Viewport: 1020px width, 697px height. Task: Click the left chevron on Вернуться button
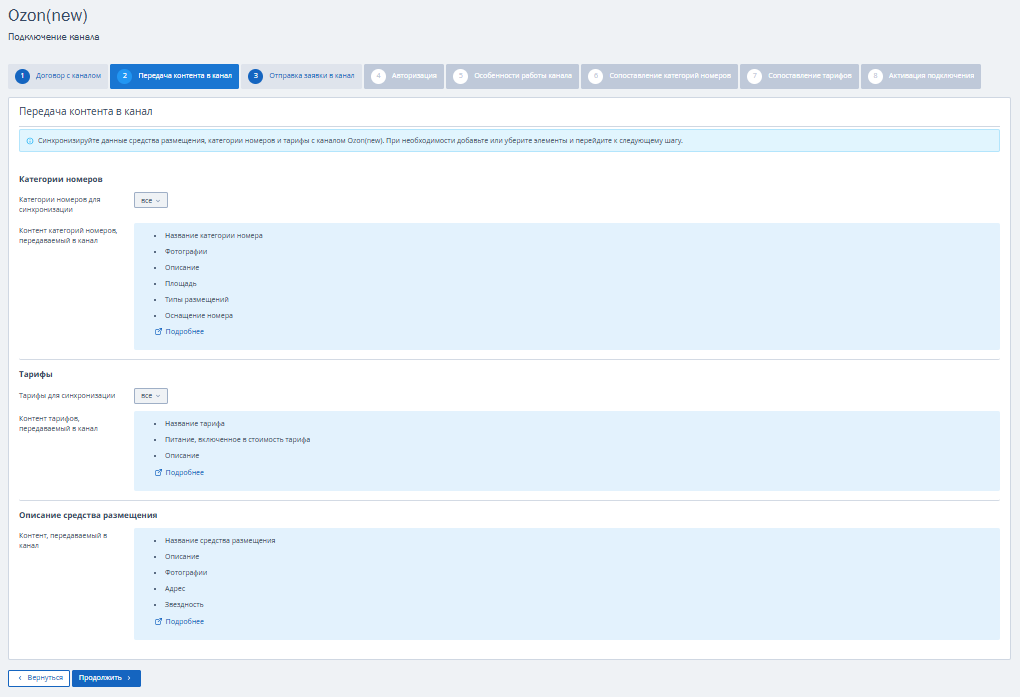coord(20,678)
